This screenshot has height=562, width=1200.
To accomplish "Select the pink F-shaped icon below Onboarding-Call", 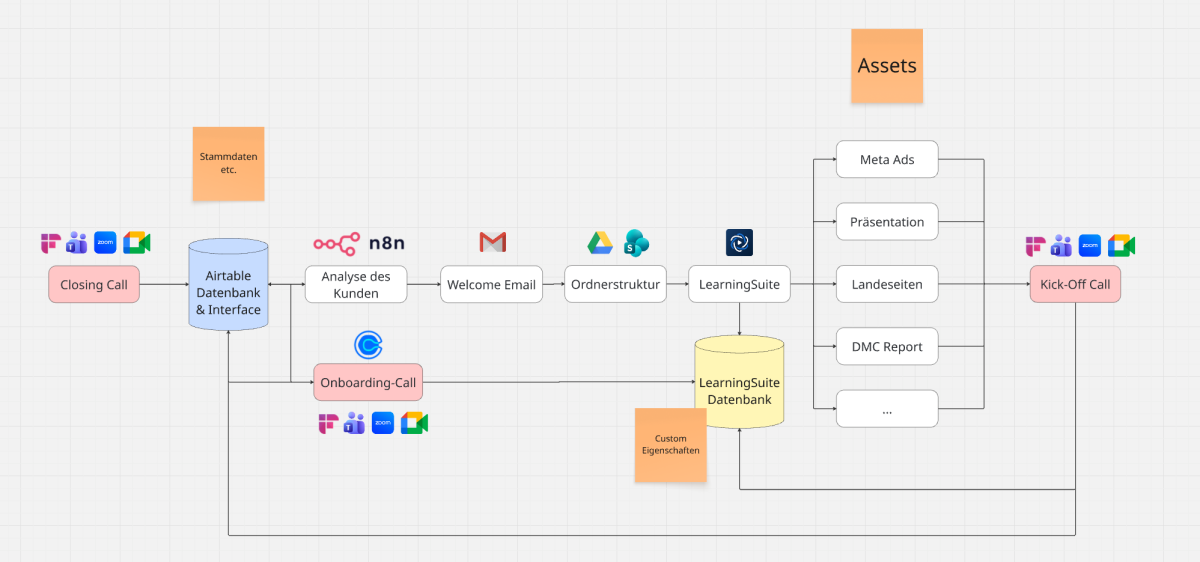I will click(328, 423).
